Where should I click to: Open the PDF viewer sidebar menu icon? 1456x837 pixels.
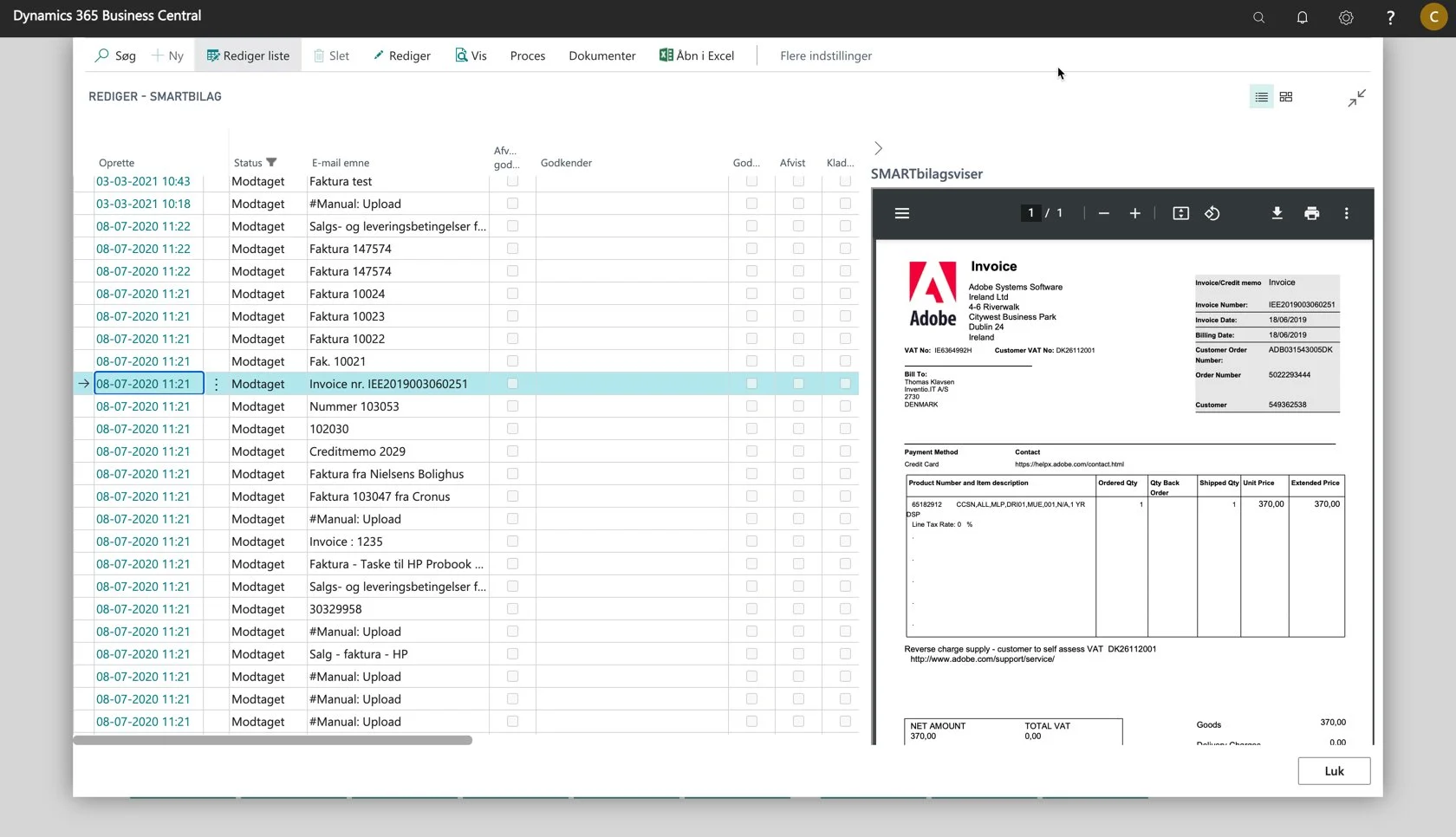(901, 213)
